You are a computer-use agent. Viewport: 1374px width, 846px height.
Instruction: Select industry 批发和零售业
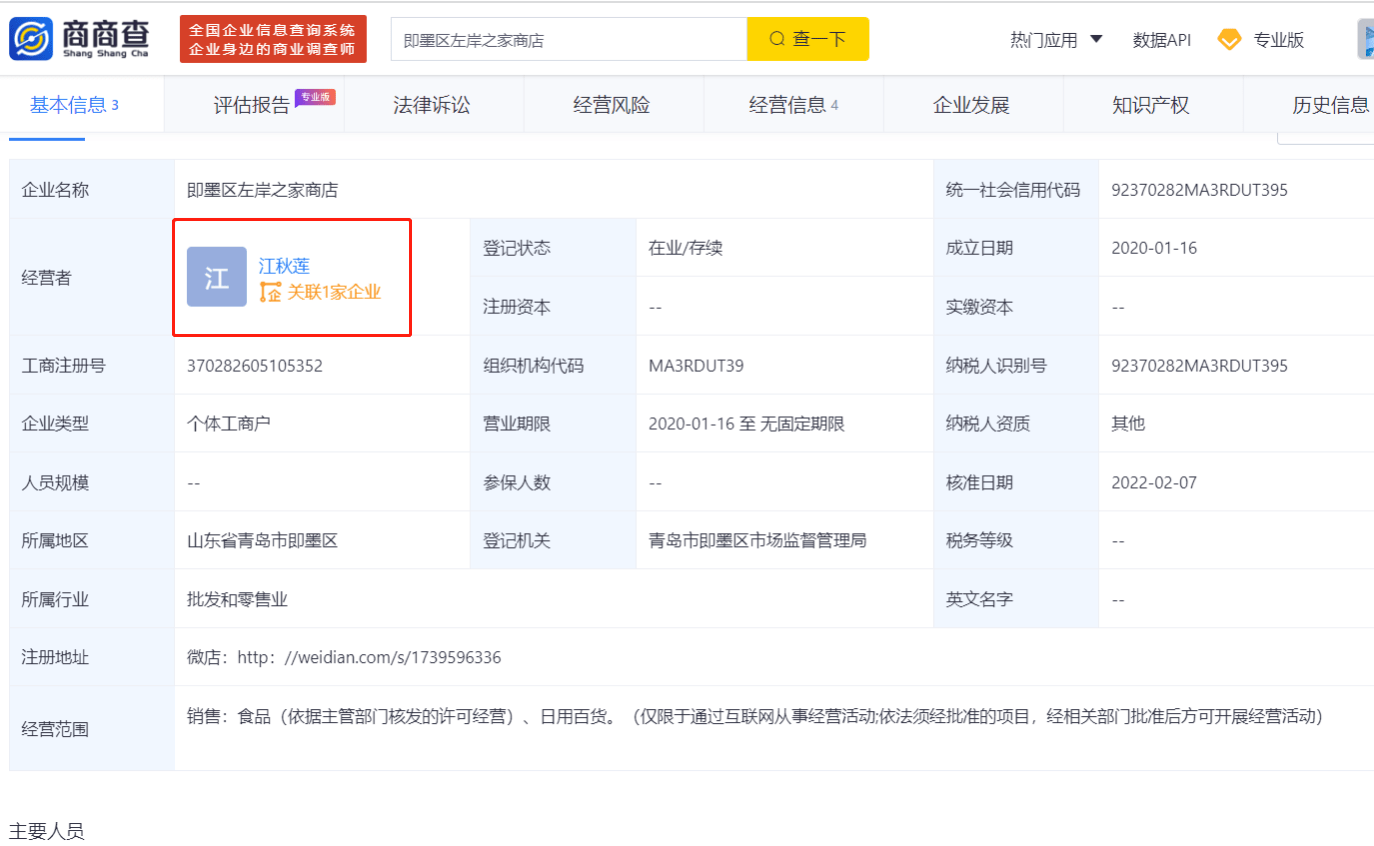pos(237,599)
